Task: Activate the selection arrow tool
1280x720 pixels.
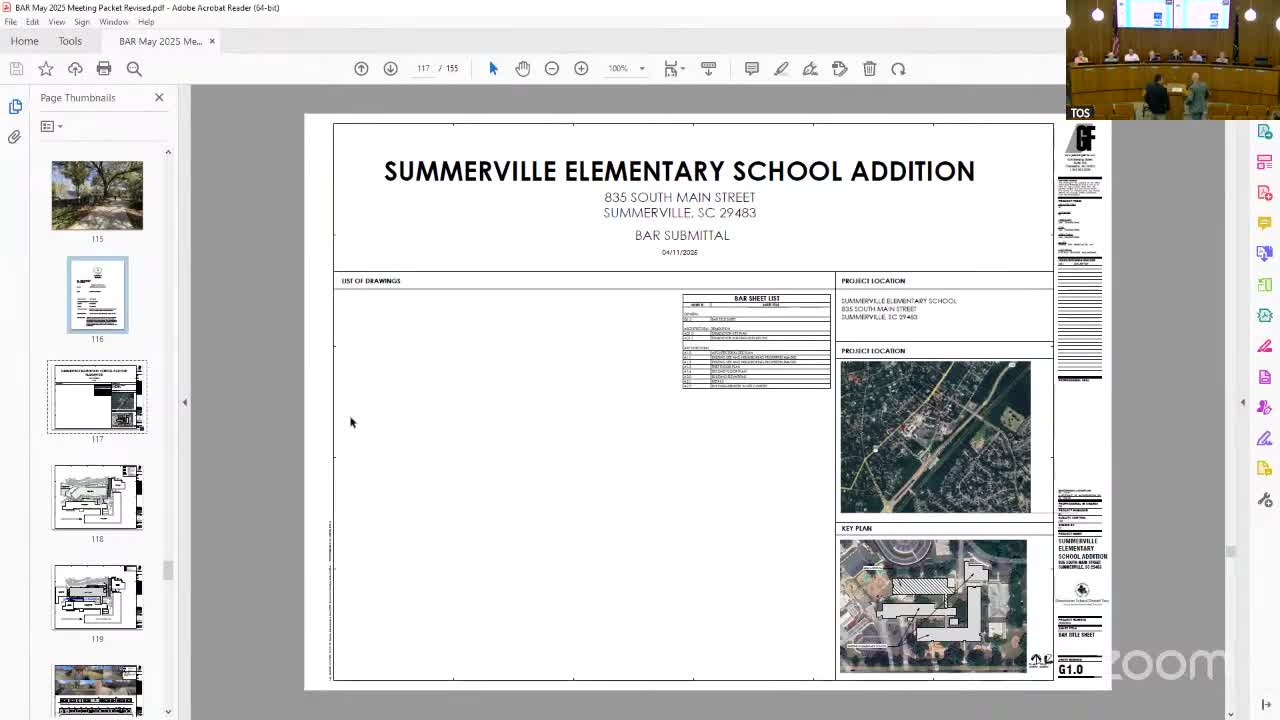Action: click(493, 68)
